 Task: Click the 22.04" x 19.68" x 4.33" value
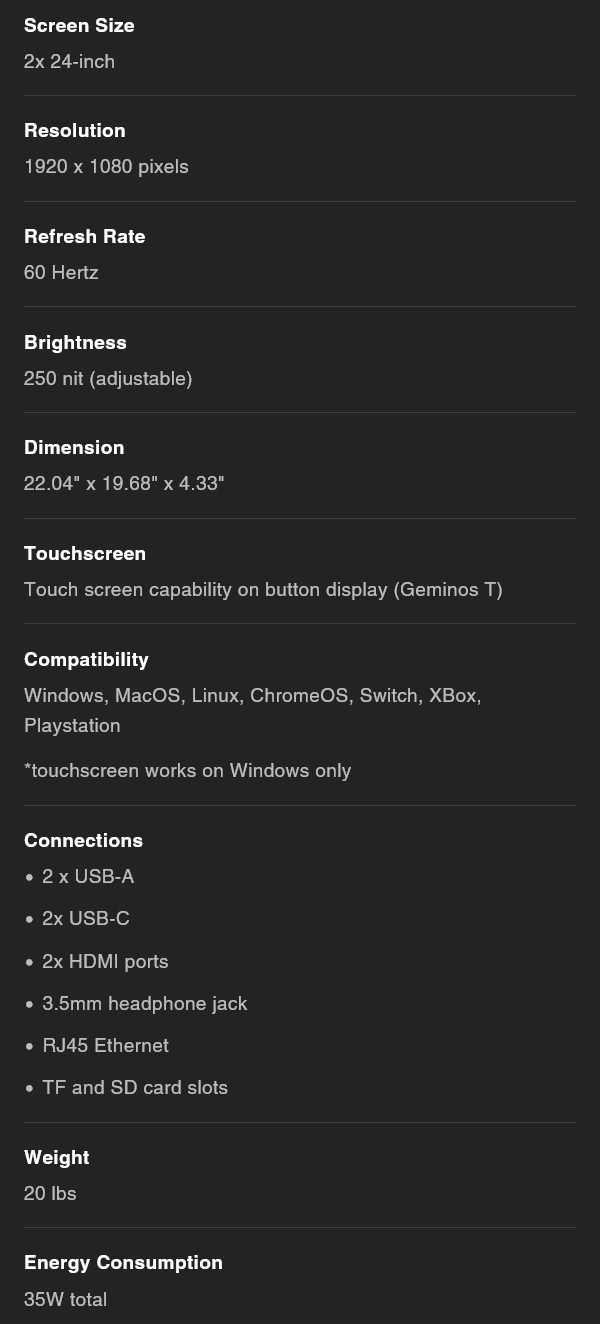click(x=124, y=484)
